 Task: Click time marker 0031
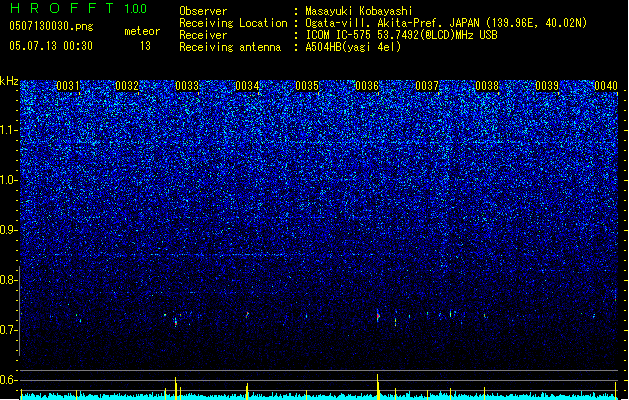click(x=68, y=86)
